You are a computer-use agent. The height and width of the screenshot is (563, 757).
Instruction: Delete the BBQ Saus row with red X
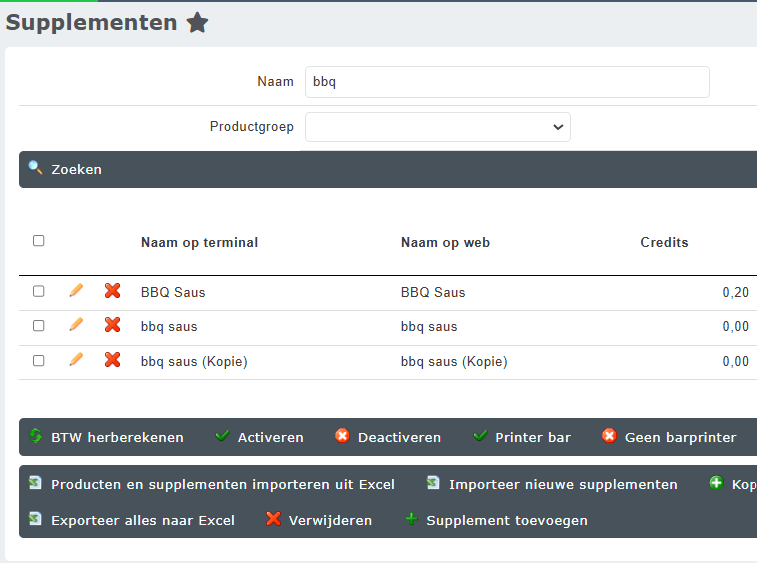[113, 291]
